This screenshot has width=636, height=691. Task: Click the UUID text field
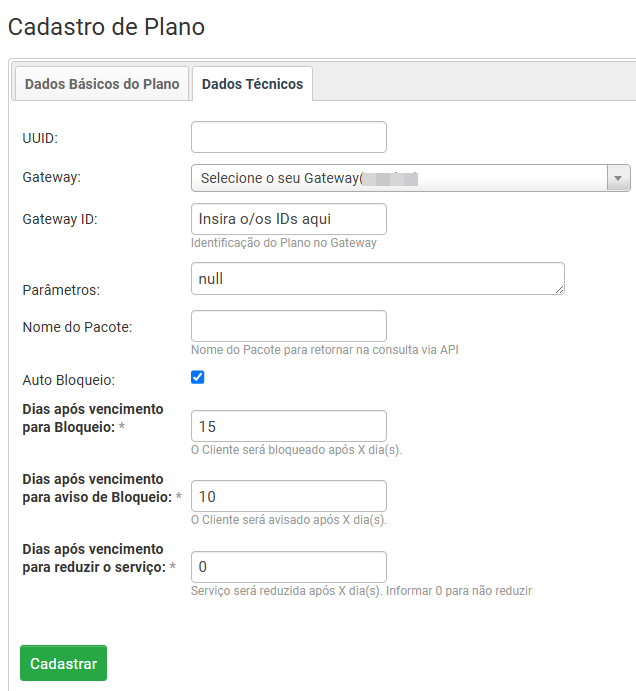click(x=288, y=137)
